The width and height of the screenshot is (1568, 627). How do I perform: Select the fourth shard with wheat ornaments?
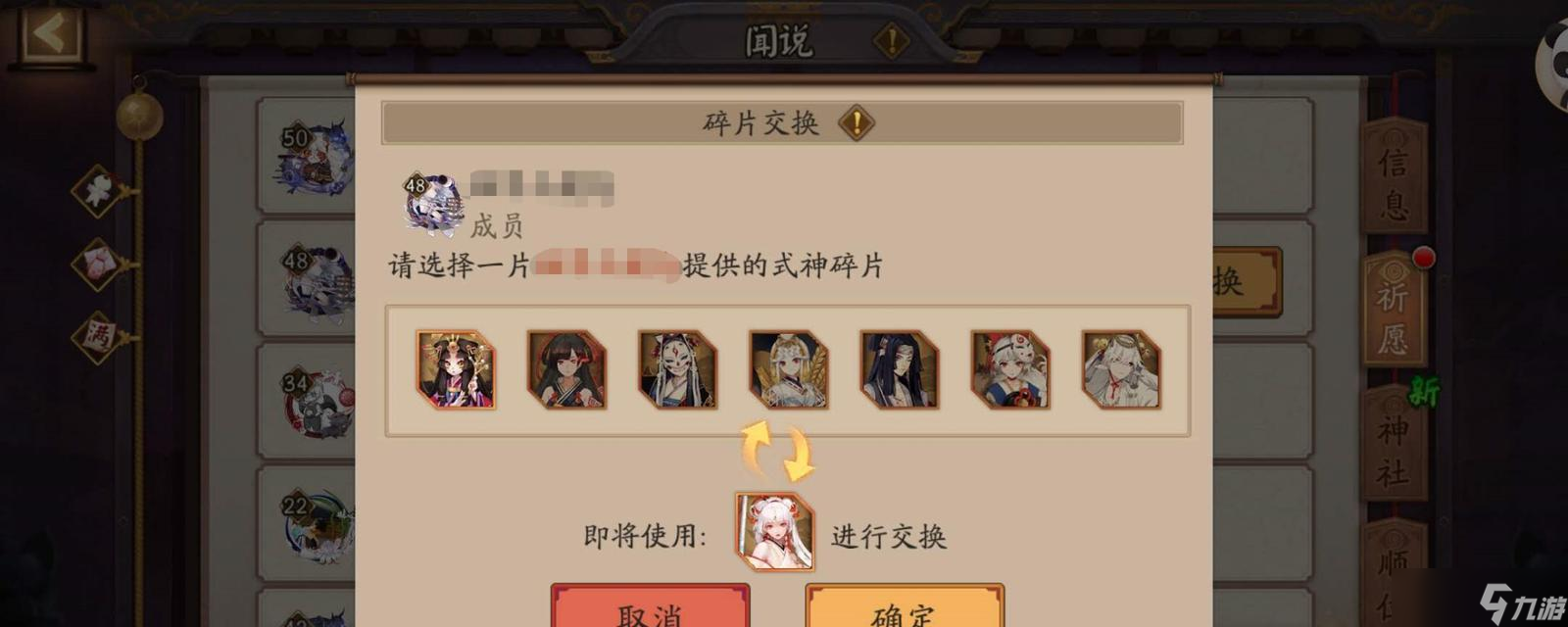coord(788,369)
